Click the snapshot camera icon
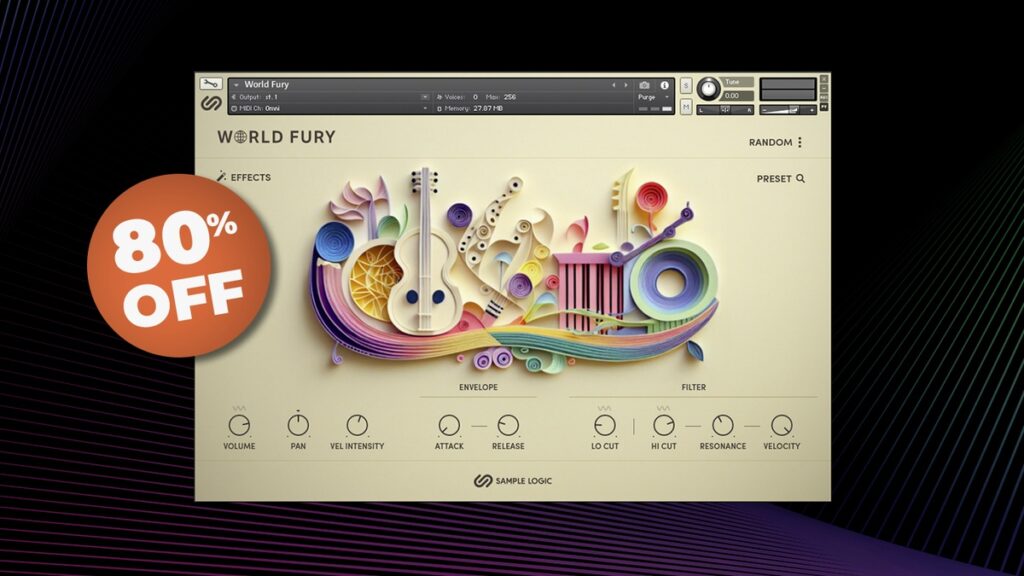 pos(643,83)
